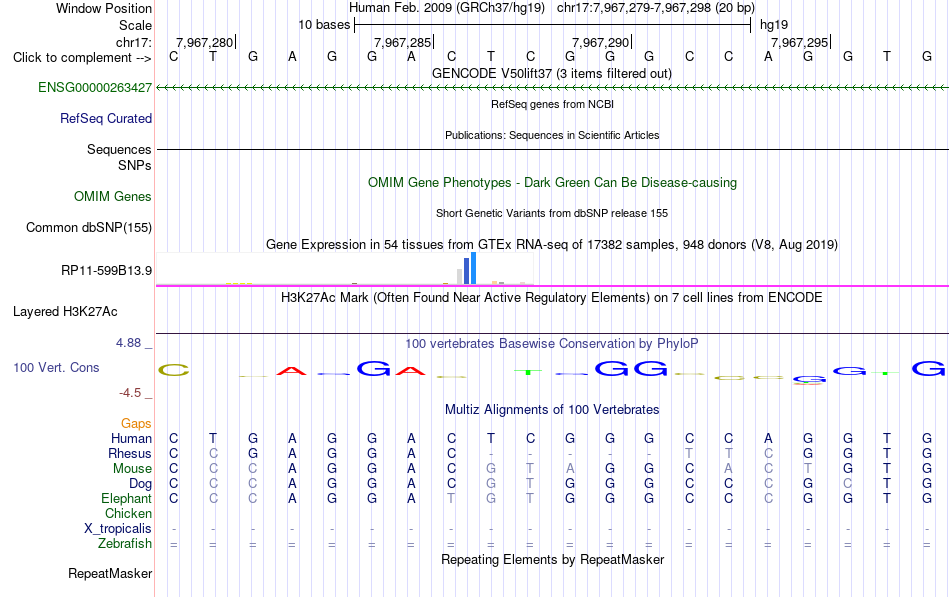This screenshot has width=950, height=597.
Task: Click the Zebrafish alignment row label
Action: [125, 544]
